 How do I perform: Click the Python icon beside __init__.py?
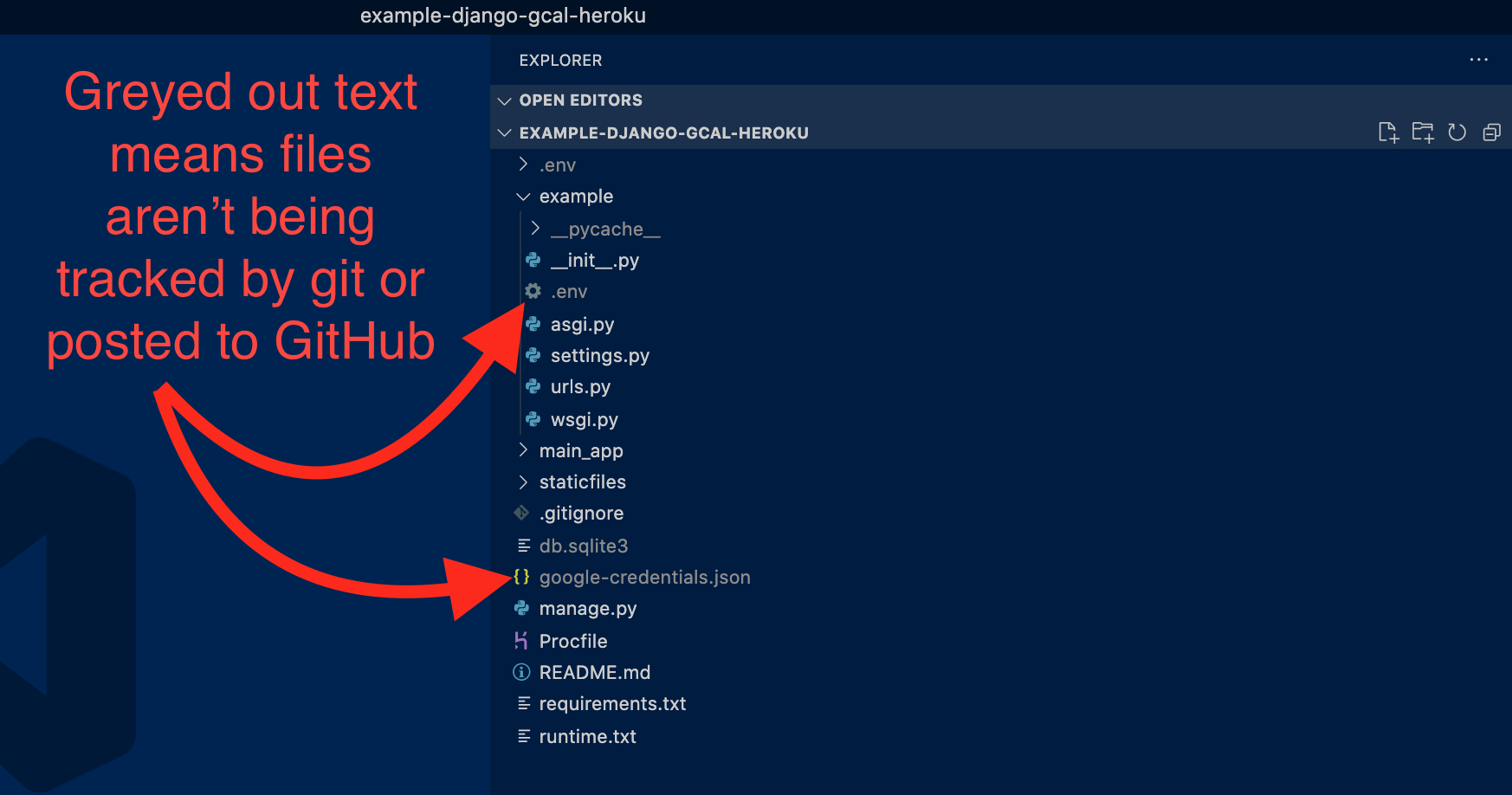click(533, 261)
